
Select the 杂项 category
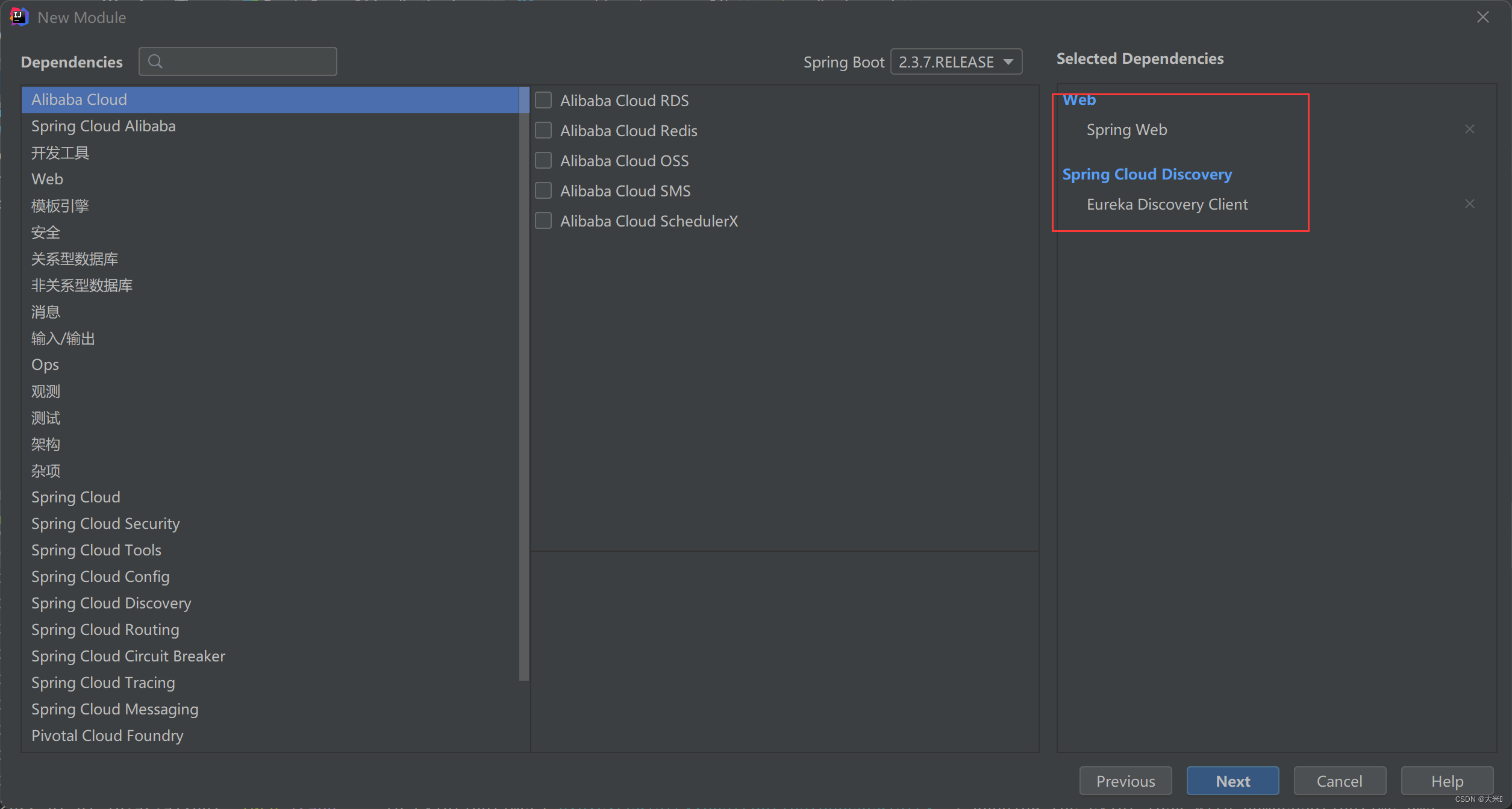tap(270, 470)
